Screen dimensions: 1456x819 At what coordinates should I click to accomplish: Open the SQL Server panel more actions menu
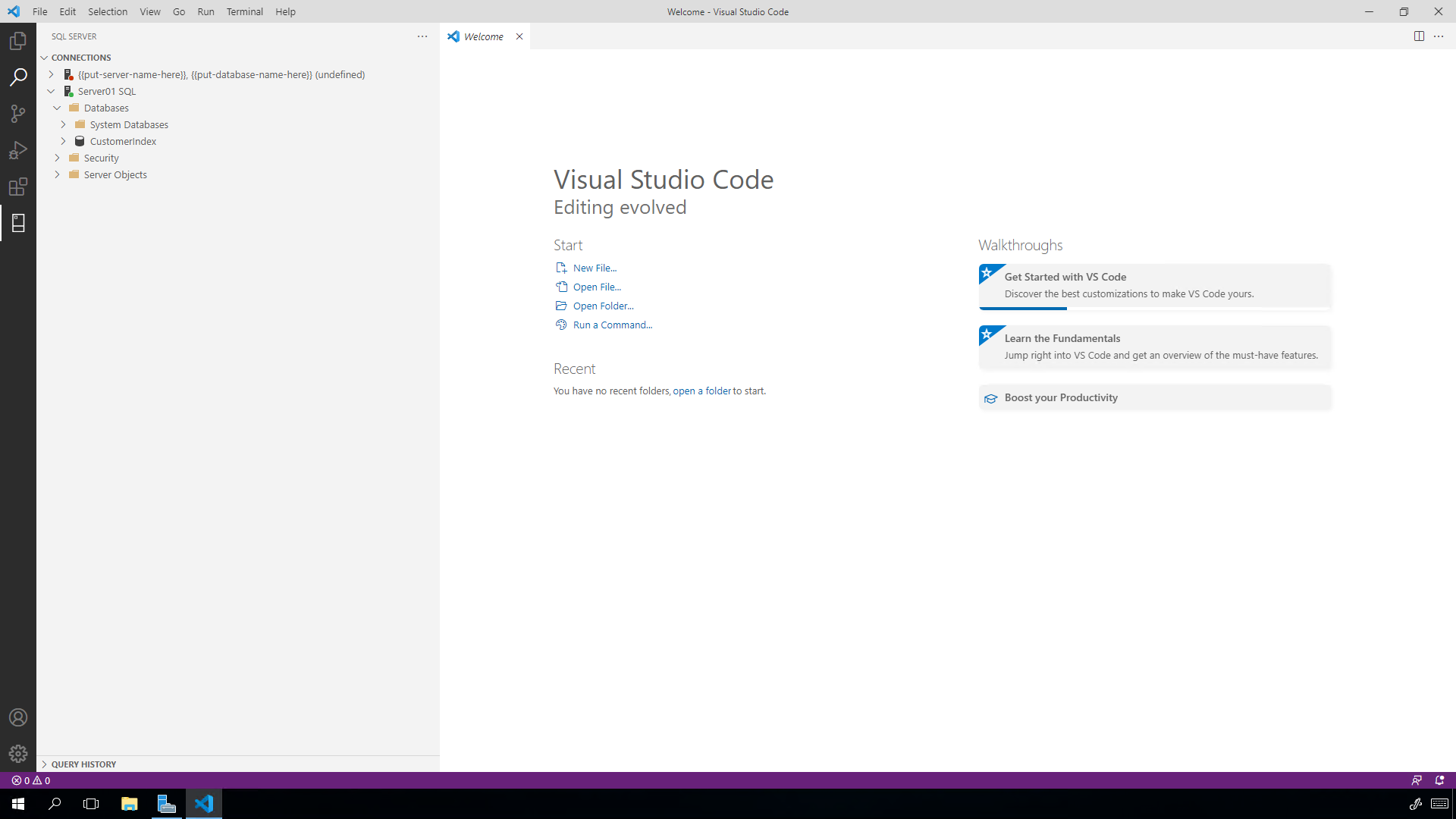coord(422,36)
